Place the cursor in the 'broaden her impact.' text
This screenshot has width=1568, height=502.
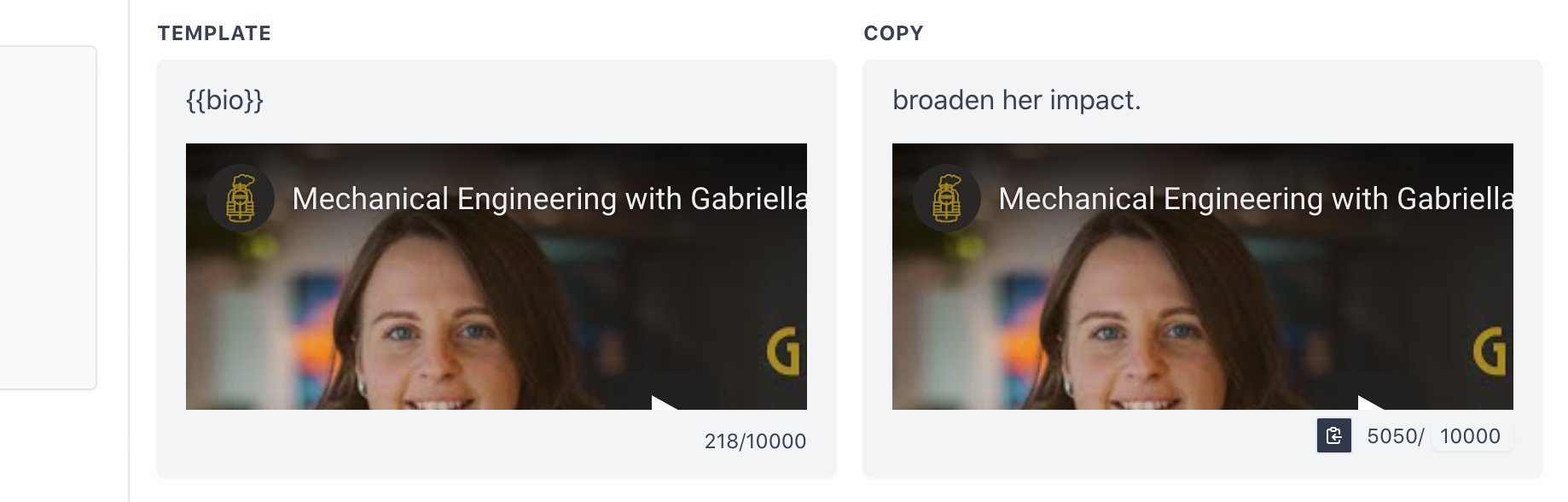[1016, 100]
